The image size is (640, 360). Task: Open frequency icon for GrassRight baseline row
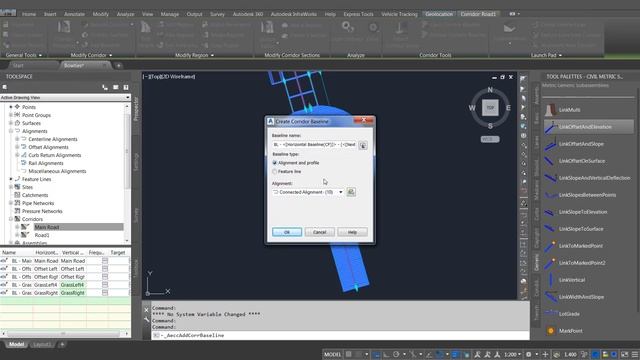[x=105, y=293]
